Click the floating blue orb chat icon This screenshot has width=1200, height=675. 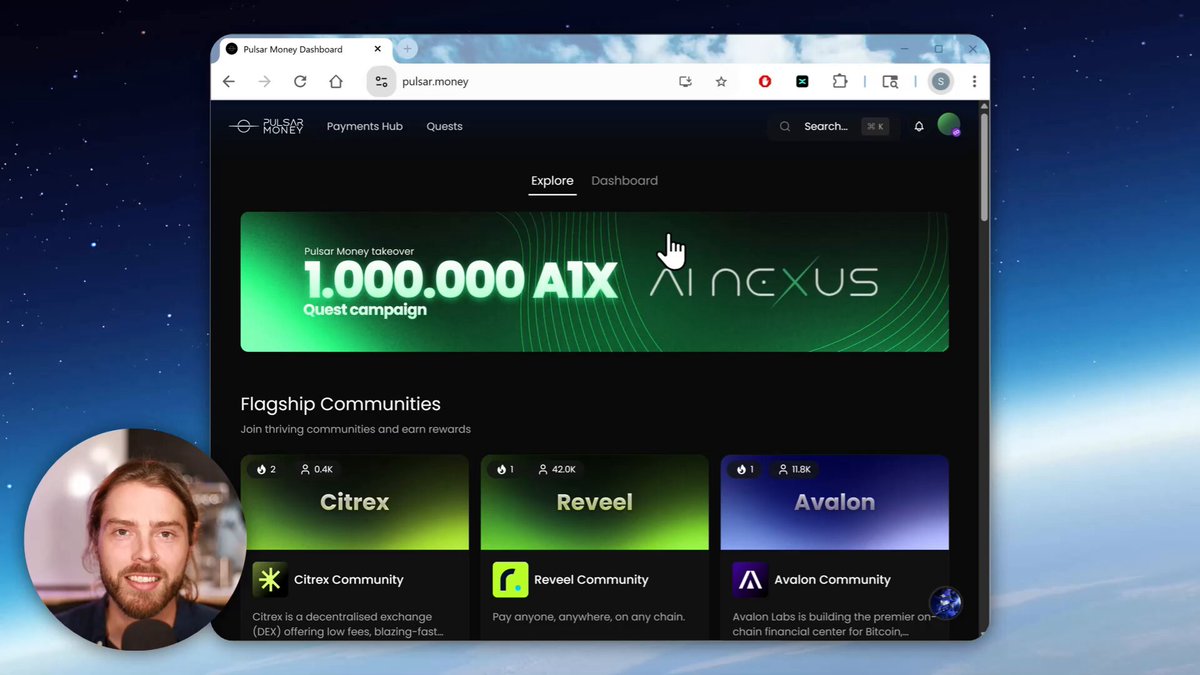[945, 603]
